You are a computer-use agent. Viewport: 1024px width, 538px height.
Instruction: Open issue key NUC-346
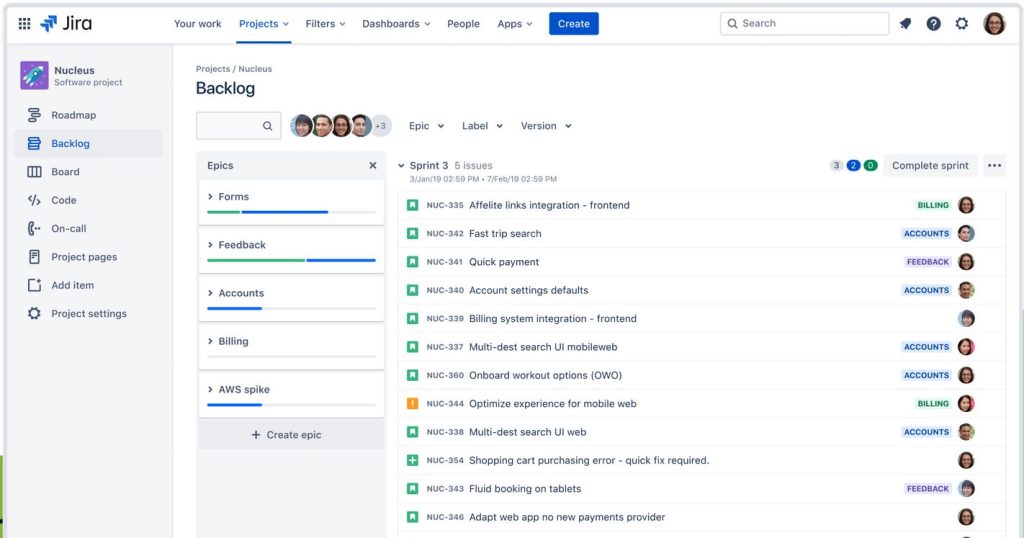coord(445,517)
